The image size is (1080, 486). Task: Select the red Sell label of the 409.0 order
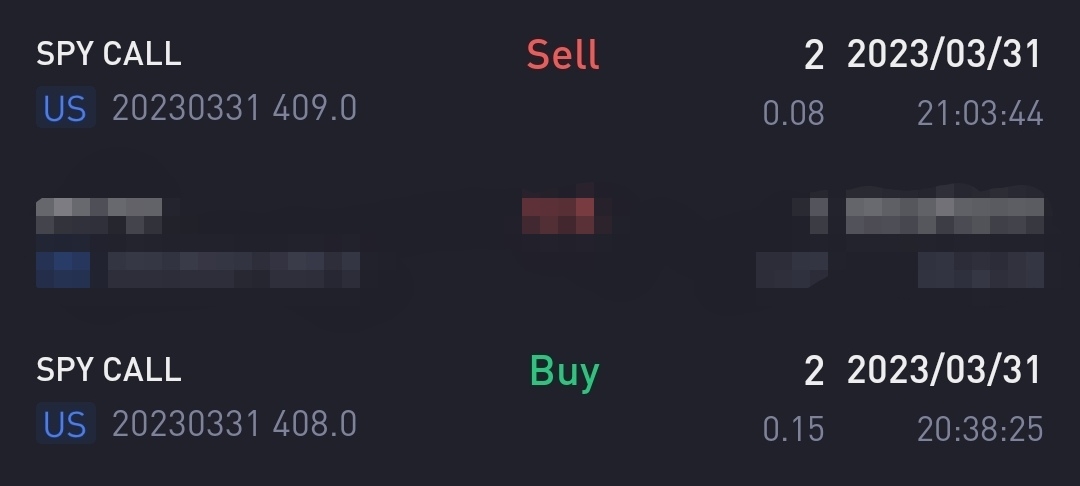tap(563, 54)
